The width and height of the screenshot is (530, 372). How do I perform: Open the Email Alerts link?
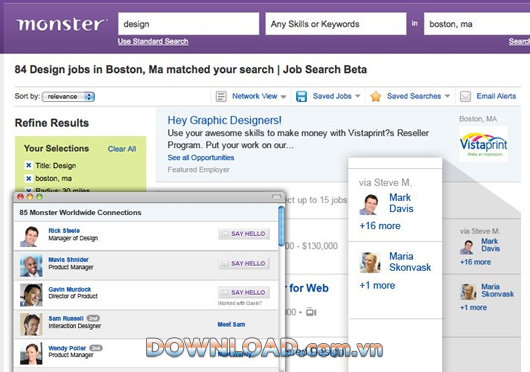tap(496, 96)
